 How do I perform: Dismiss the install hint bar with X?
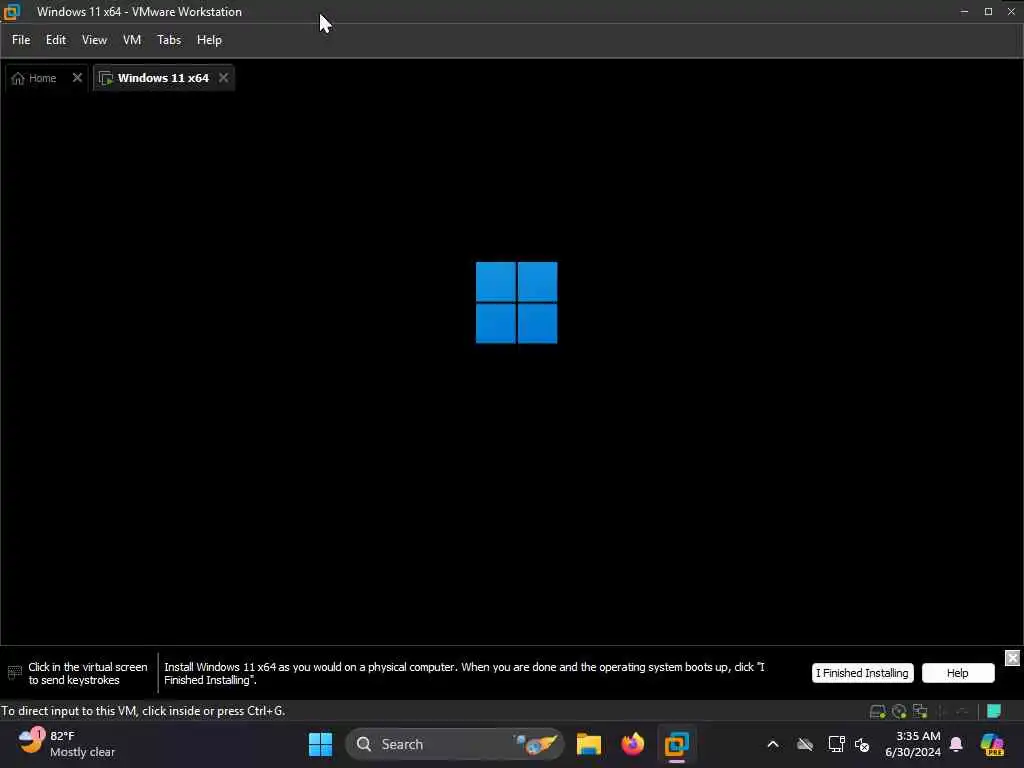point(1012,658)
